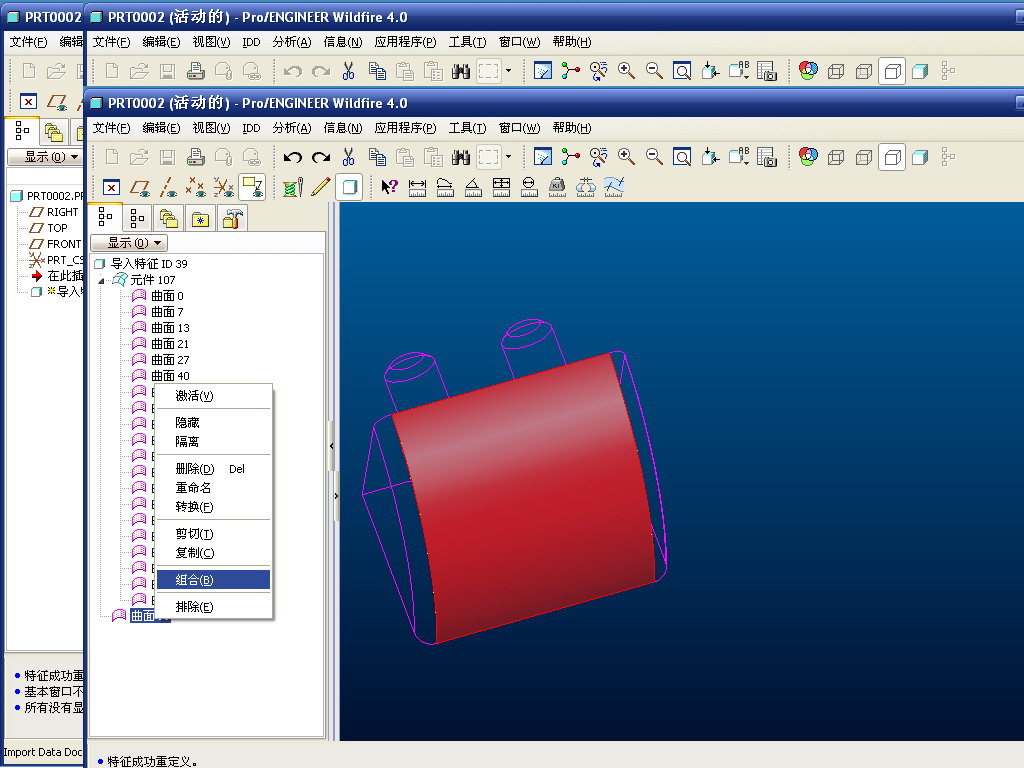Switch to wireframe display in front window
Image resolution: width=1024 pixels, height=768 pixels.
[x=836, y=157]
